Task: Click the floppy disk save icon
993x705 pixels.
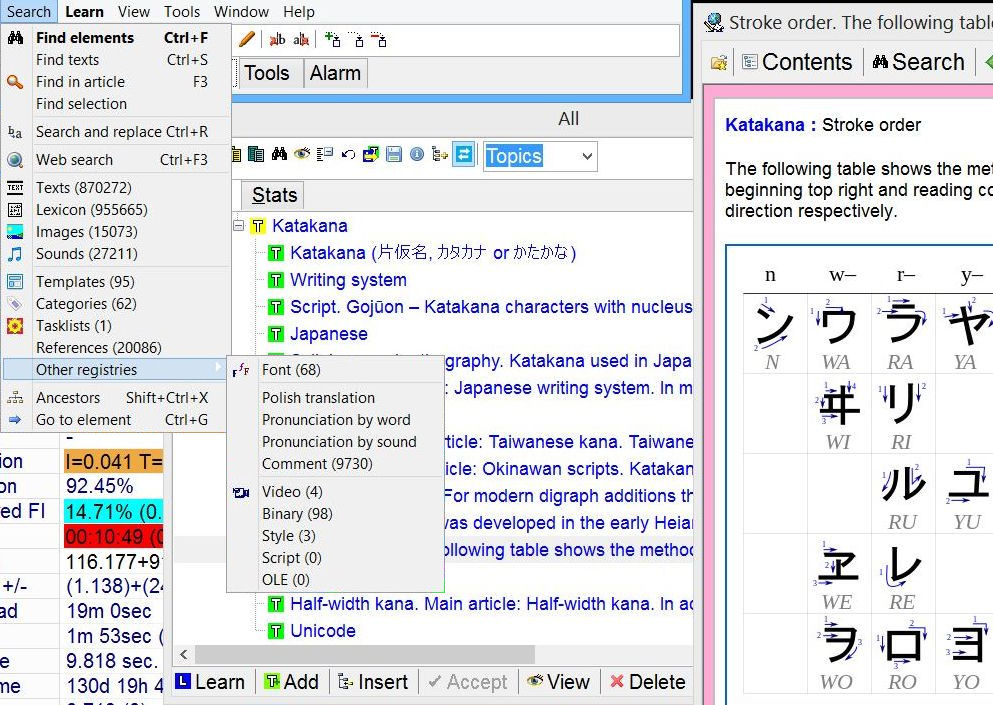Action: click(x=393, y=154)
